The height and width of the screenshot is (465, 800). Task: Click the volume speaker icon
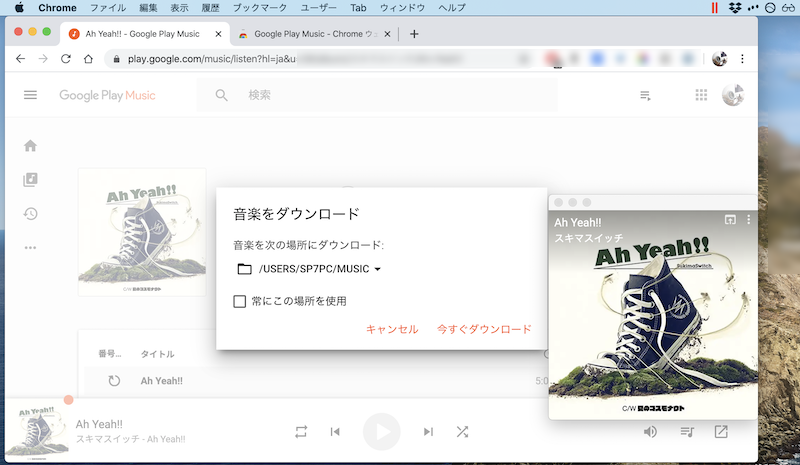tap(650, 431)
